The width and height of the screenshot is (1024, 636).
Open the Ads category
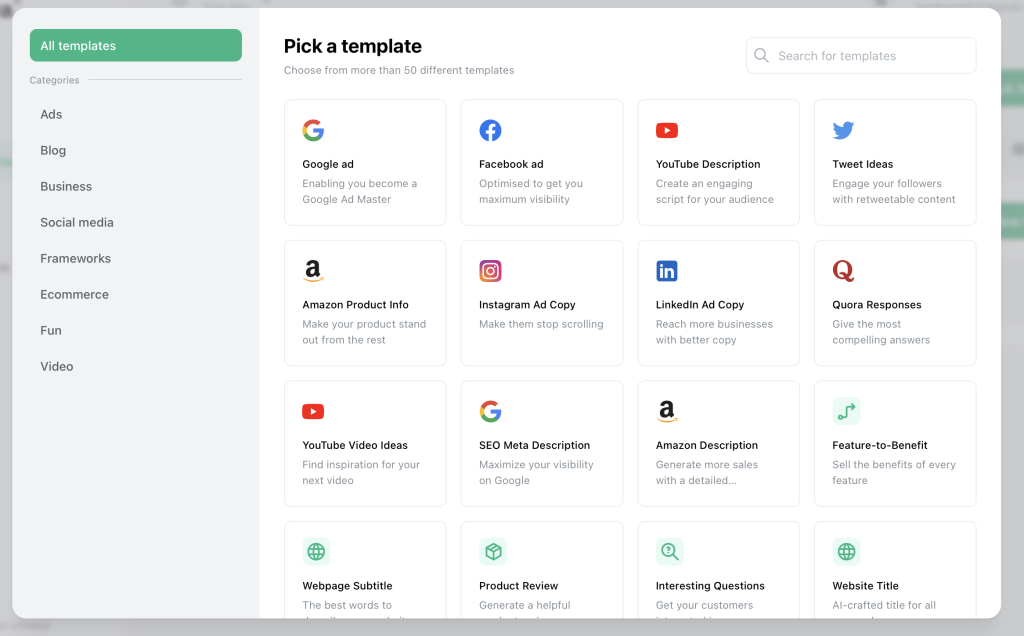(51, 114)
